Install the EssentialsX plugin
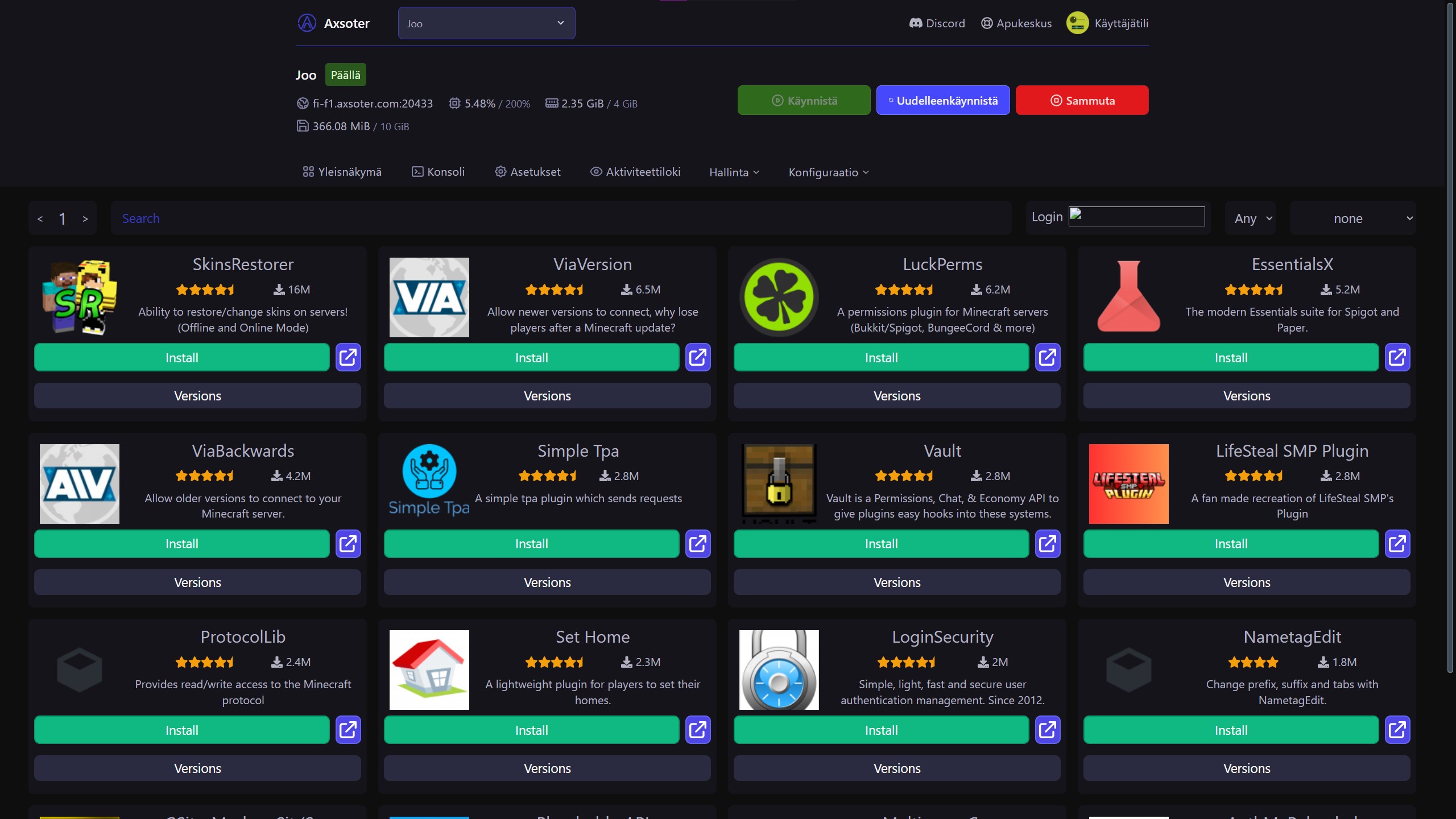 pos(1231,357)
